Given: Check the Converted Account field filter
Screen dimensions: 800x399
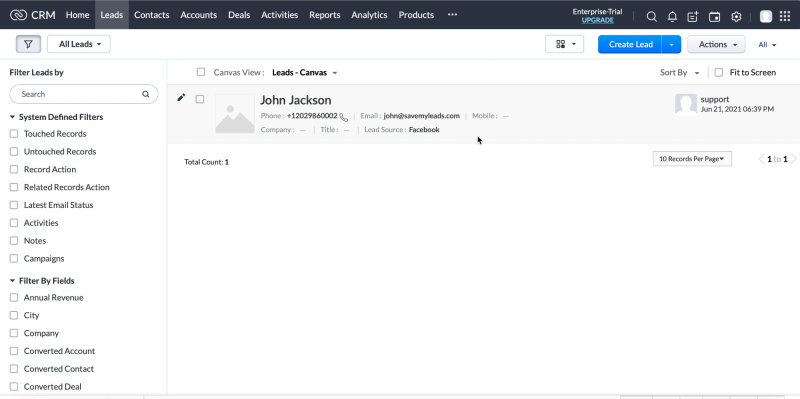Looking at the screenshot, I should click(14, 351).
